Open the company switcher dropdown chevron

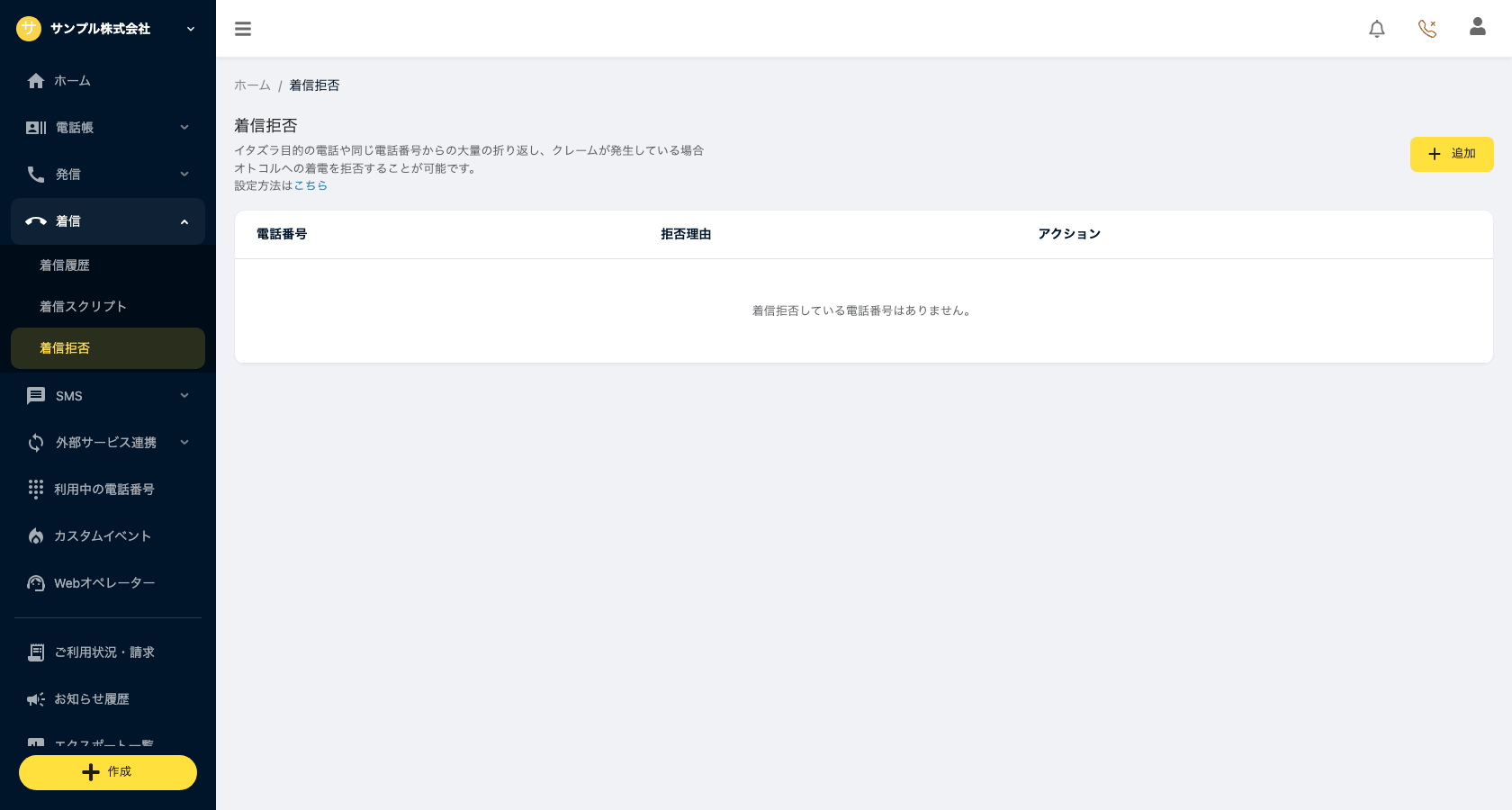click(191, 29)
